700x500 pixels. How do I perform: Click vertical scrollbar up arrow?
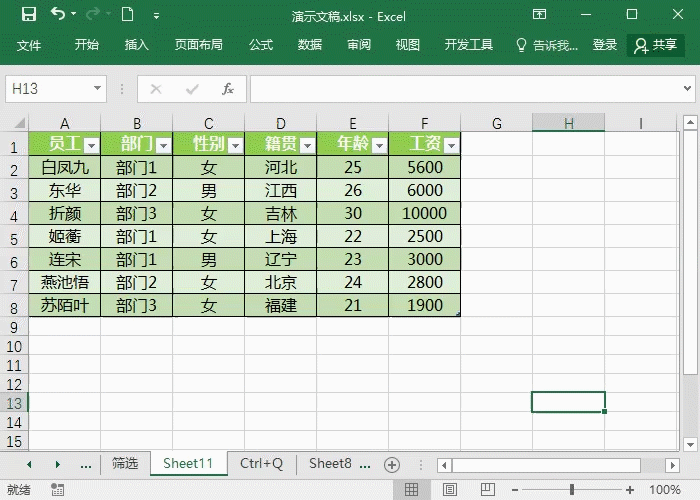690,121
